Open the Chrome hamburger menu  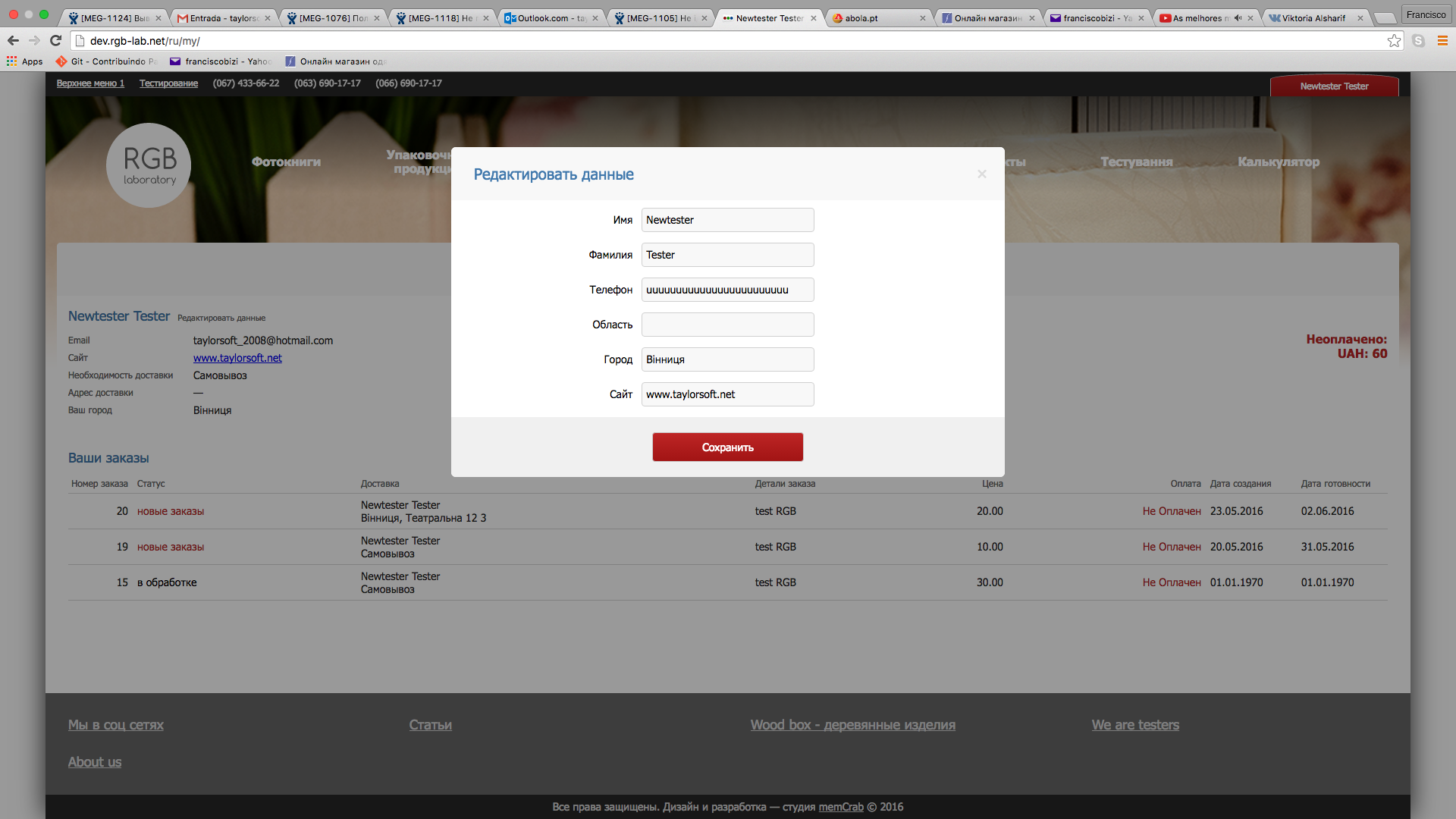pyautogui.click(x=1442, y=41)
